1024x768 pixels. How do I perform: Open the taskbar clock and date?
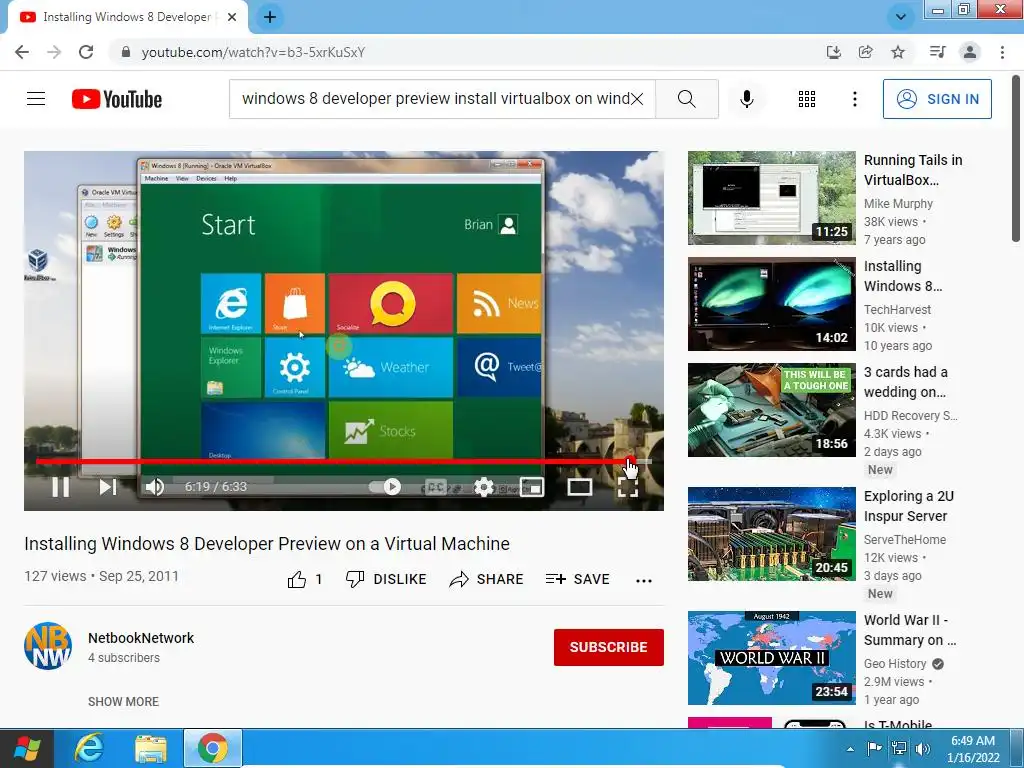point(973,749)
